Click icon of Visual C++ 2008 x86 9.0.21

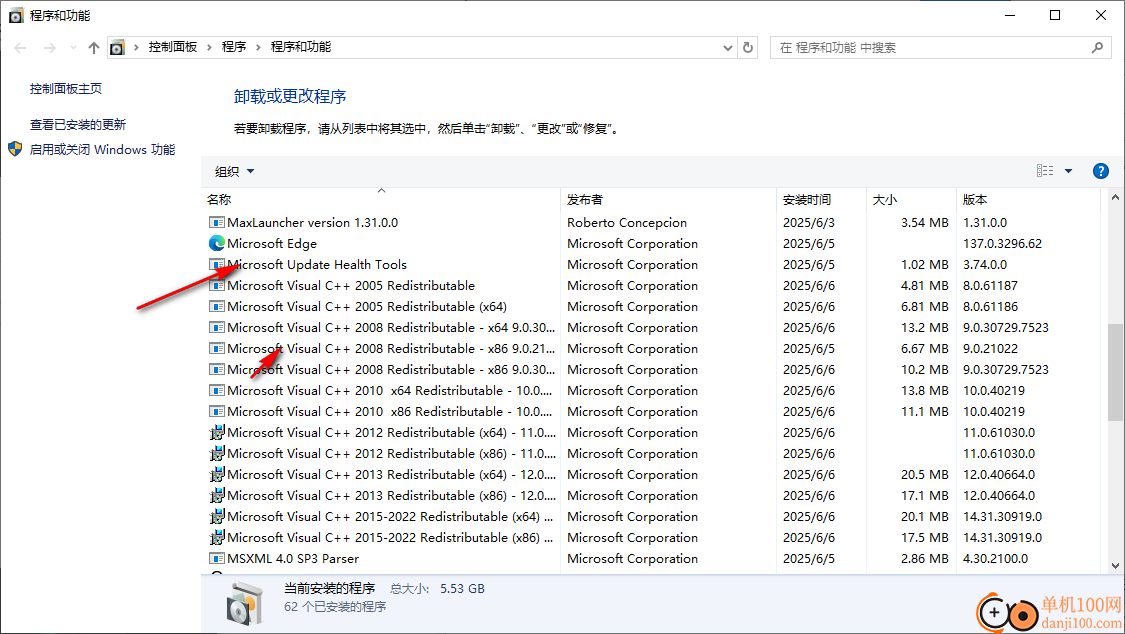216,349
